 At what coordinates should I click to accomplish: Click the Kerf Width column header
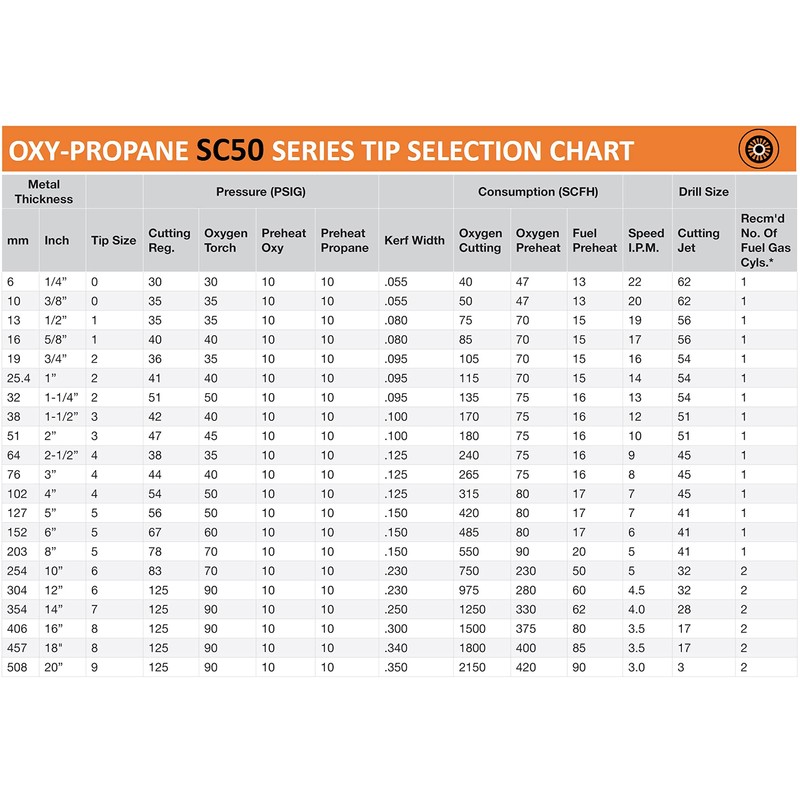click(414, 240)
